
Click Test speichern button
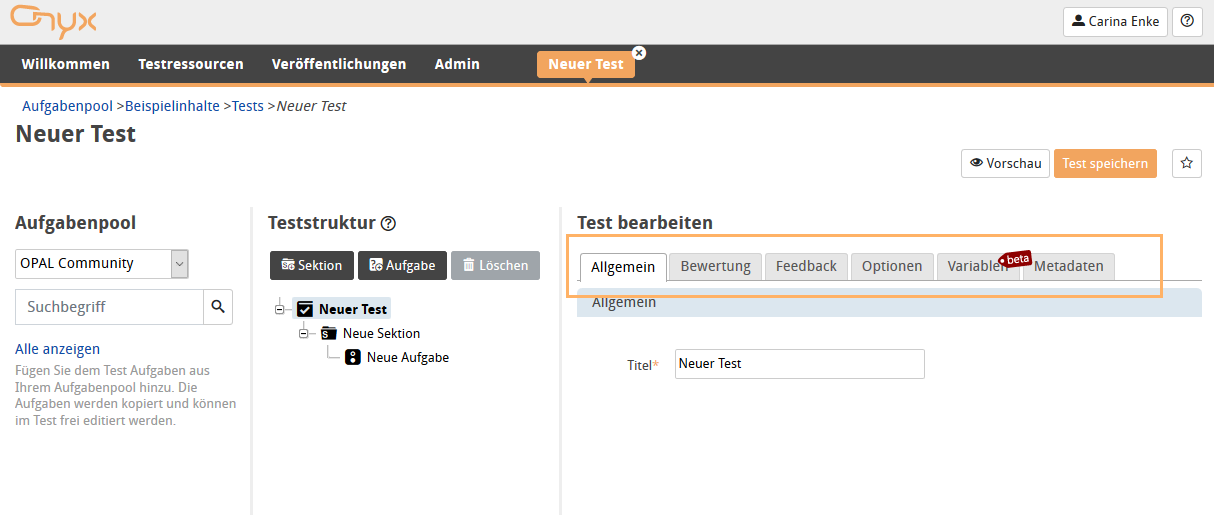click(1105, 163)
